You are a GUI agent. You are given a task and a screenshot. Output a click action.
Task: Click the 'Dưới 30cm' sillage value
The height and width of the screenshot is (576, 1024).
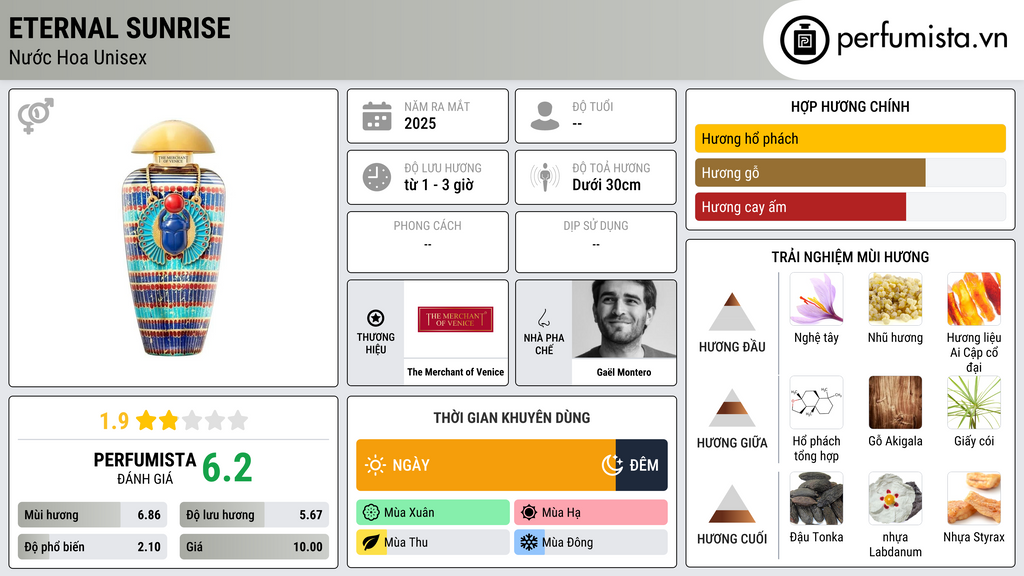coord(607,185)
